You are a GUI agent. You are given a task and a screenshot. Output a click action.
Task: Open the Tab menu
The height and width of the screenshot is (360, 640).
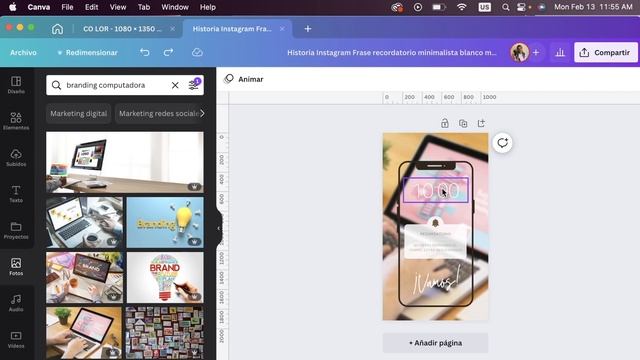[x=144, y=7]
